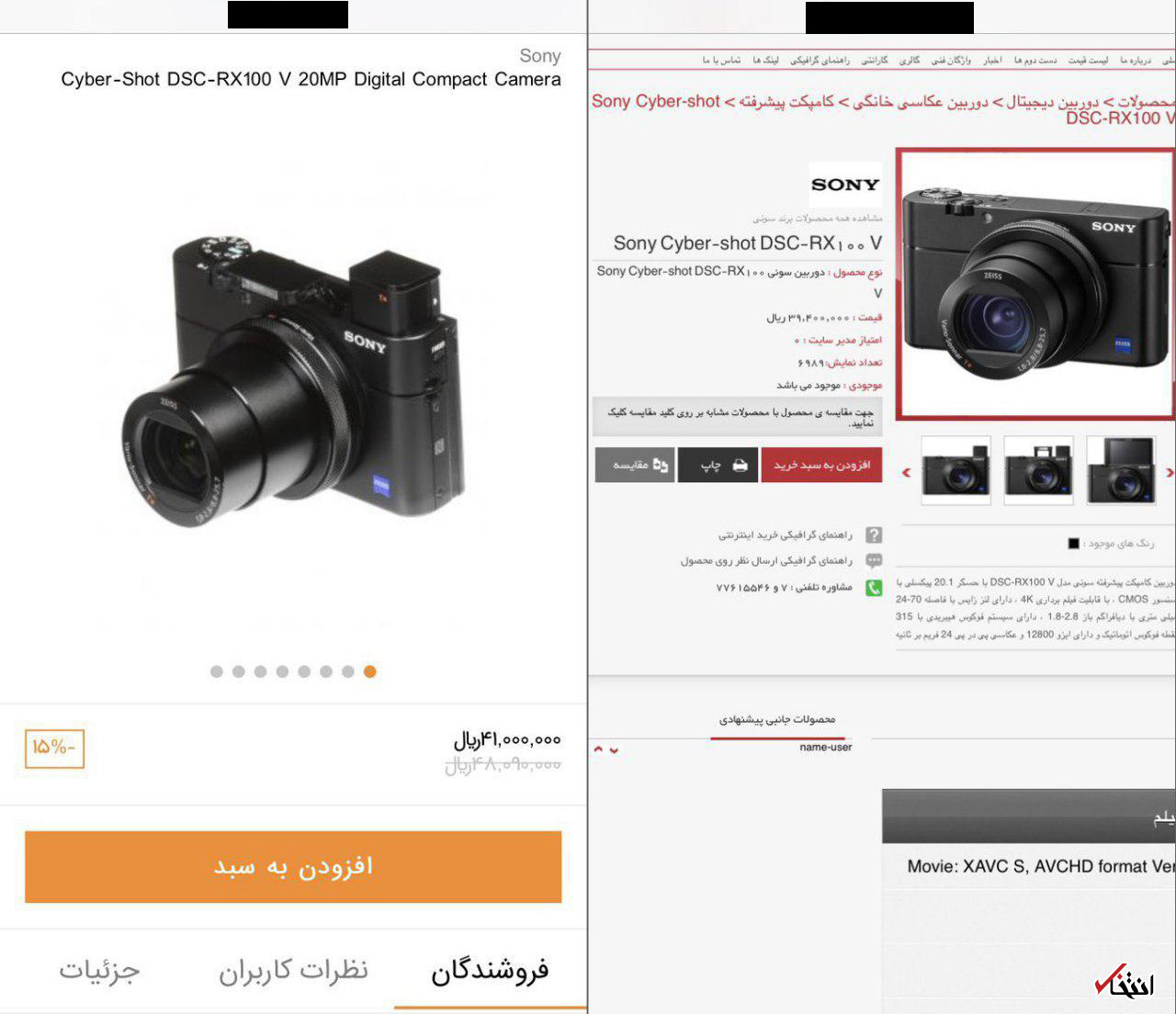This screenshot has width=1176, height=1014.
Task: Click red down chevron near name-user
Action: [614, 750]
